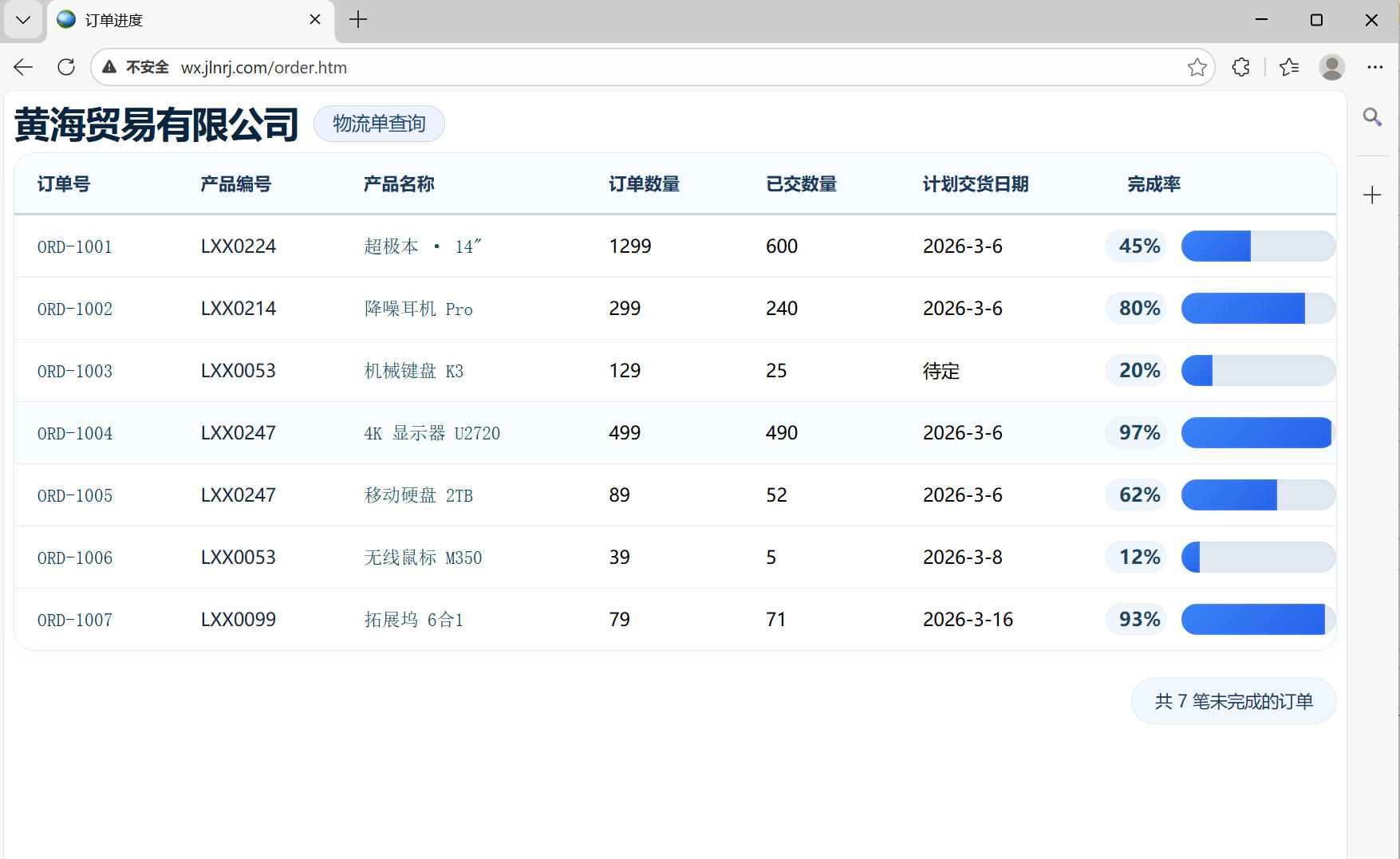Click the progress bar for ORD-1004
1400x859 pixels.
[x=1257, y=433]
